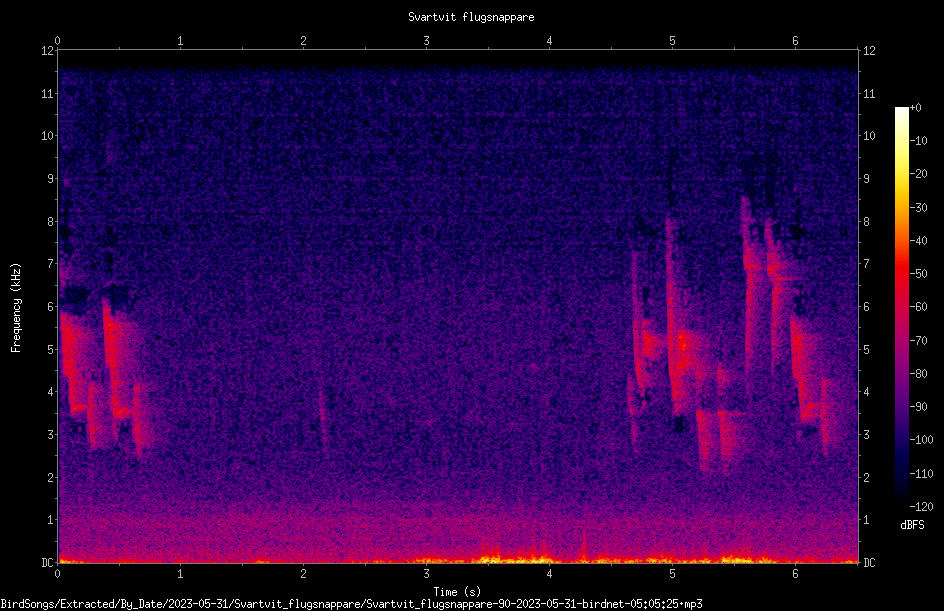Click the 1 second mark on bottom axis

pos(180,574)
